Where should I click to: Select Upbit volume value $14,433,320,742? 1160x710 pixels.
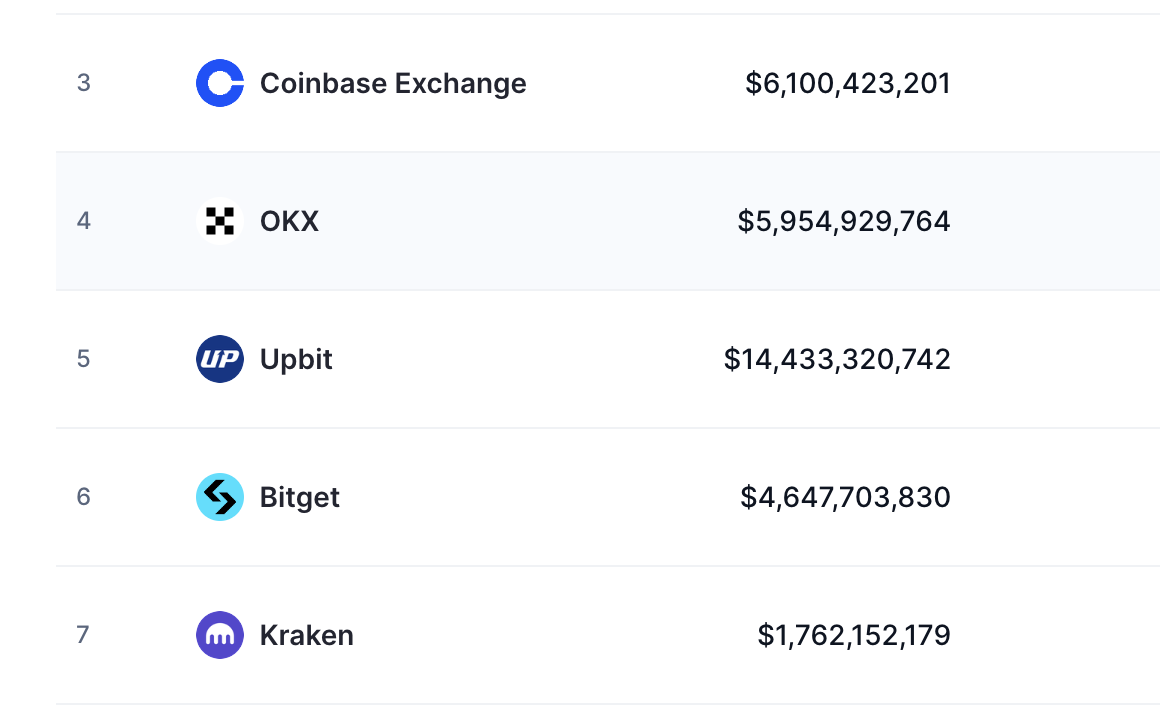(x=837, y=359)
